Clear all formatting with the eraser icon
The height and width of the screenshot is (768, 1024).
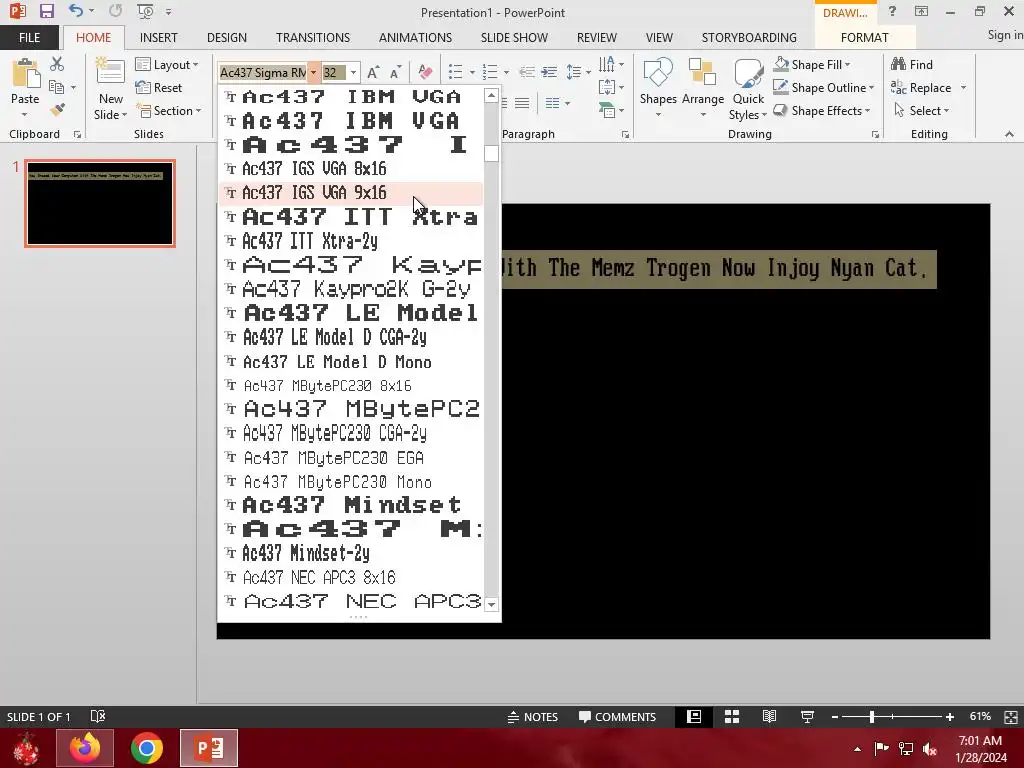tap(425, 72)
